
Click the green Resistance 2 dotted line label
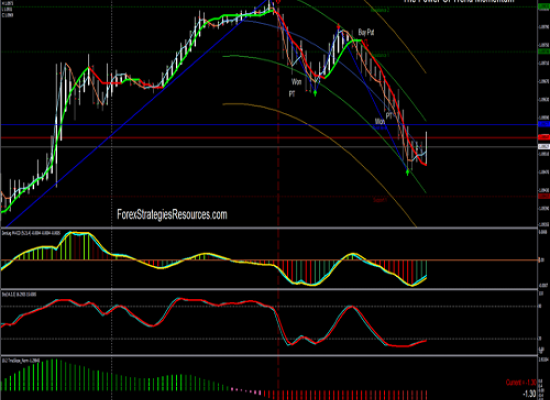click(380, 11)
